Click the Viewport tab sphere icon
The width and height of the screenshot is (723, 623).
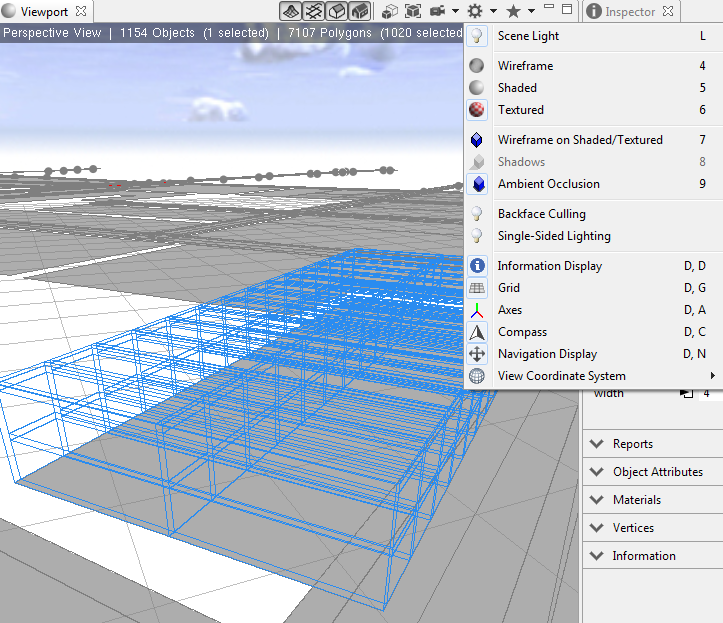pos(9,11)
